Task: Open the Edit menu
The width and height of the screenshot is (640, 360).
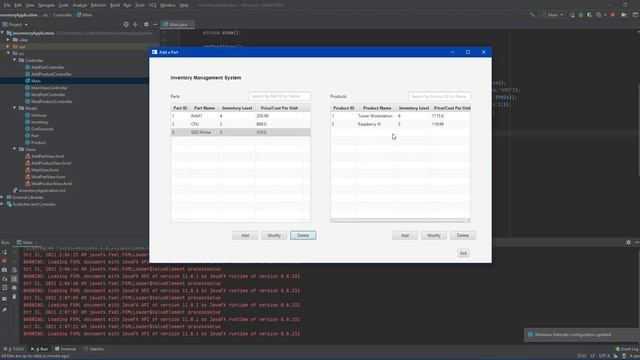Action: [18, 5]
